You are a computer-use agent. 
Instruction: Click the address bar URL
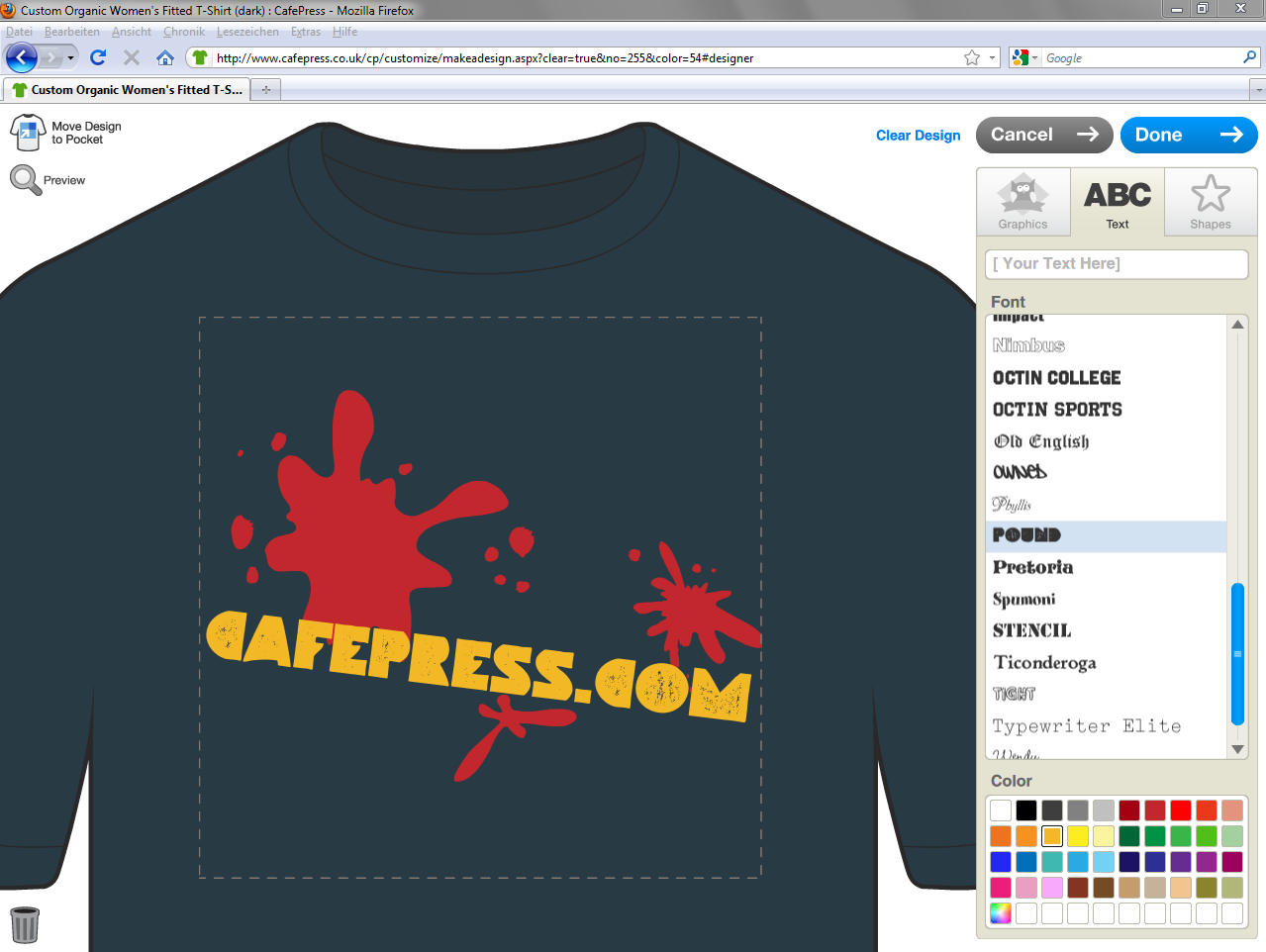485,58
